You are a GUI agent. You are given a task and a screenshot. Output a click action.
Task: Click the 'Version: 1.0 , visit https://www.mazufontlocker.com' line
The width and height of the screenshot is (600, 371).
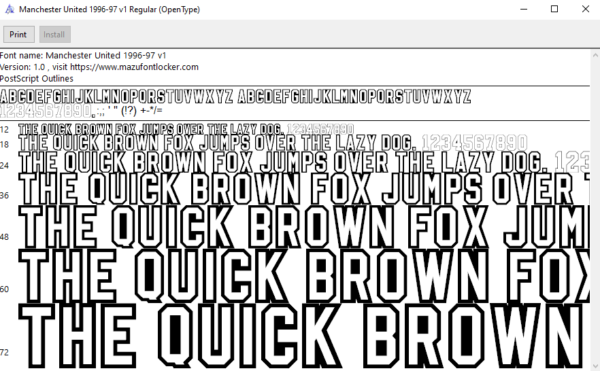click(99, 67)
